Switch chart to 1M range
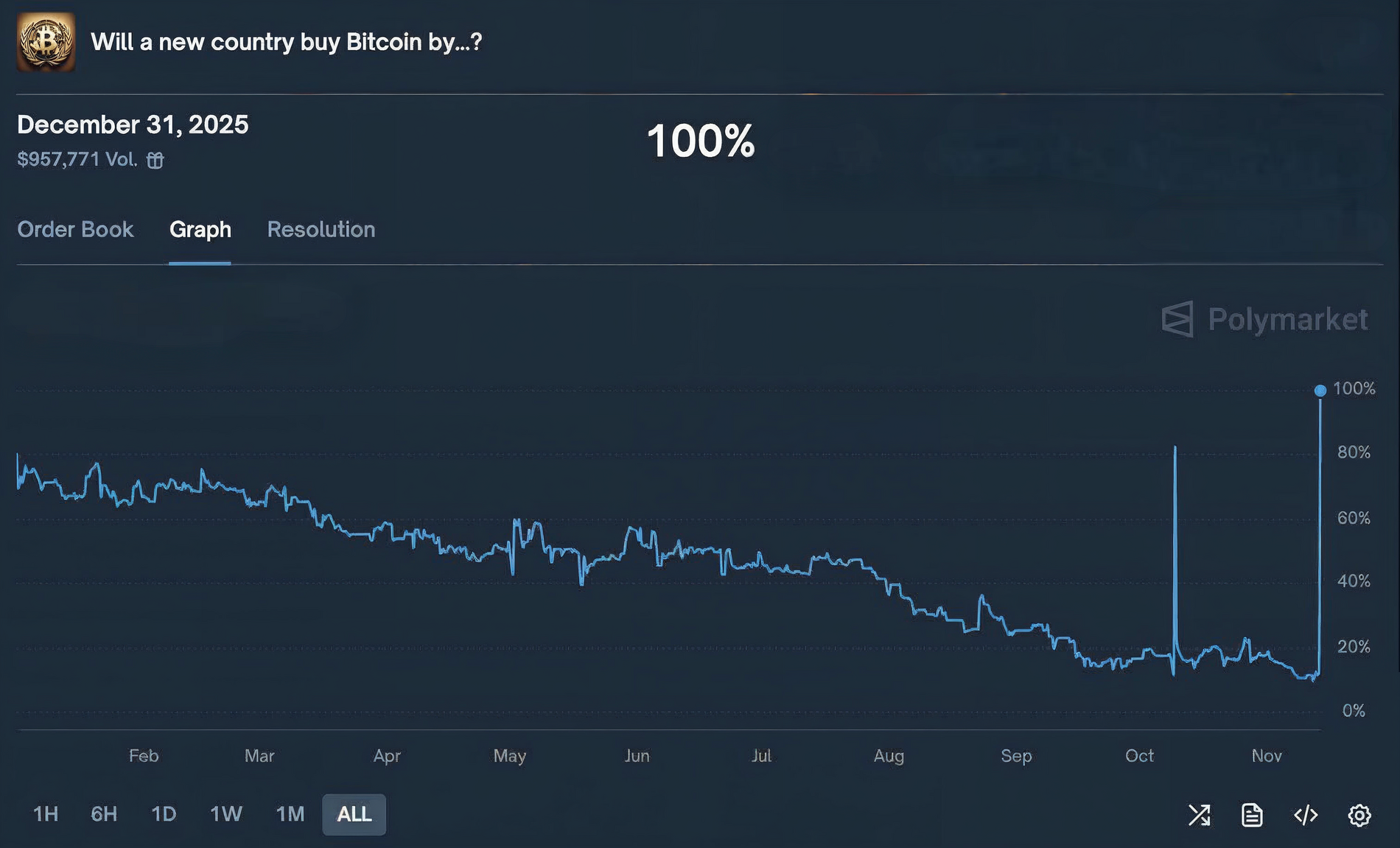Screen dimensions: 1400x848 coord(290,814)
